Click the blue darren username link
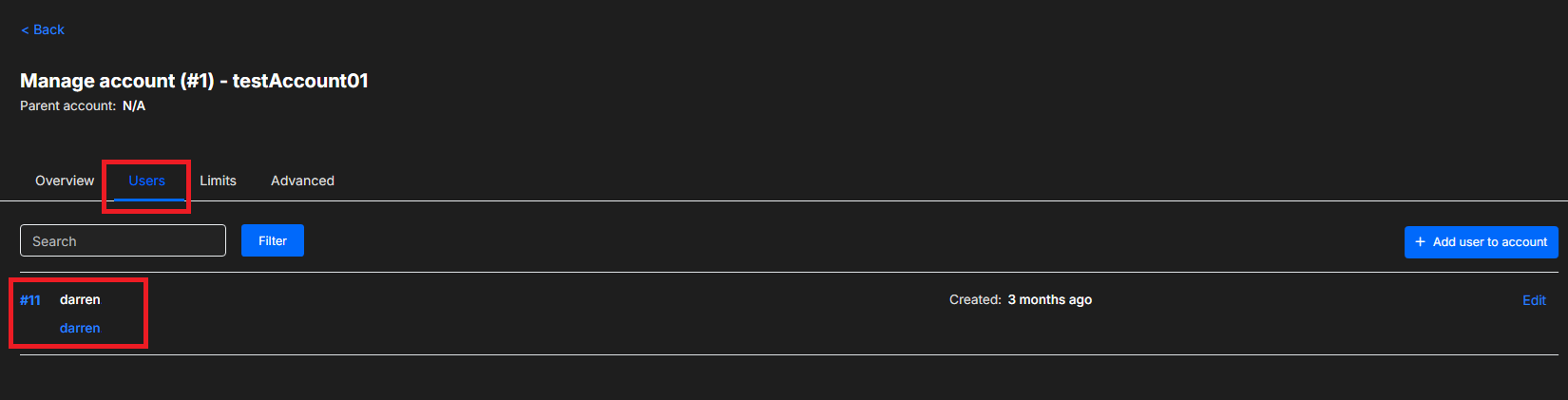 point(80,328)
